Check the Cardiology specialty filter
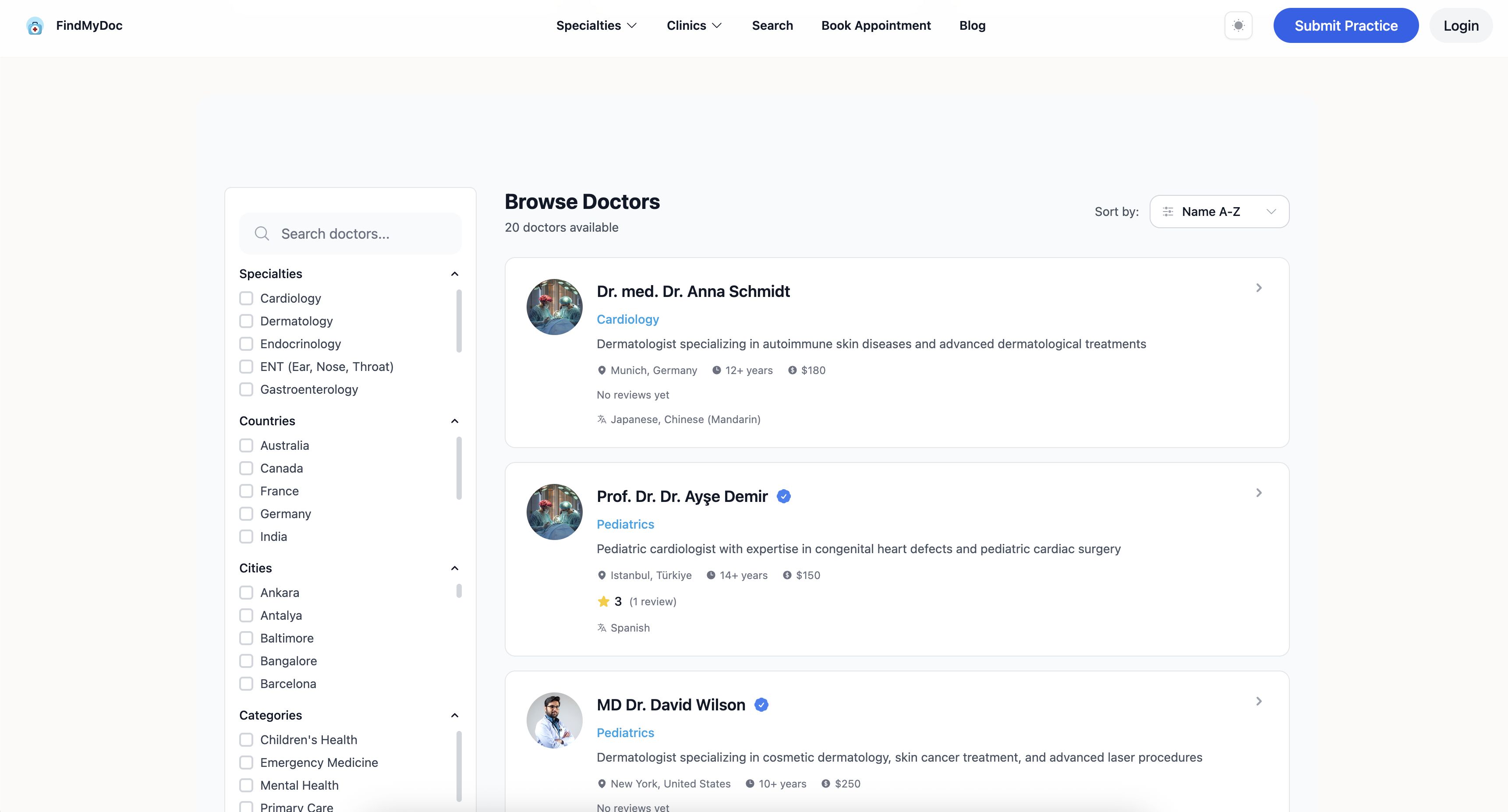The height and width of the screenshot is (812, 1508). point(247,298)
